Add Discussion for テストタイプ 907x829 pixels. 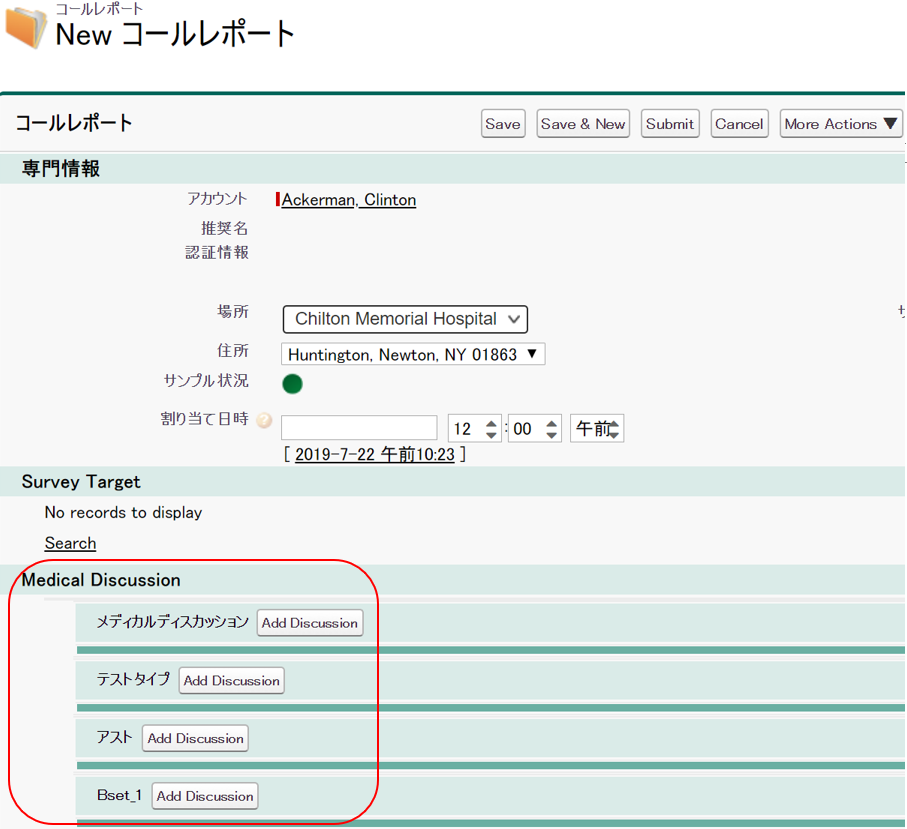231,681
